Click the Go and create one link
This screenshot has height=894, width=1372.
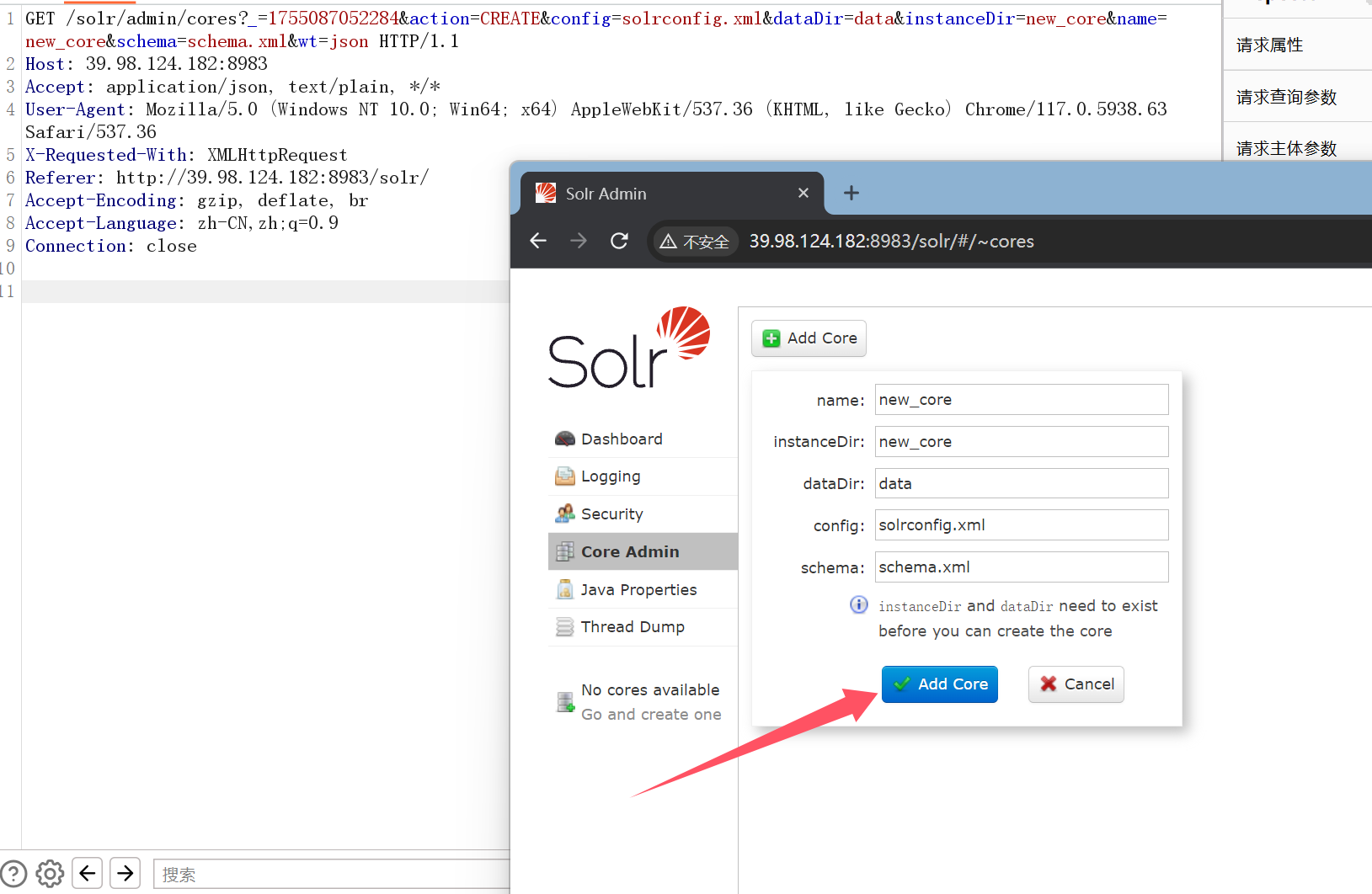click(651, 715)
